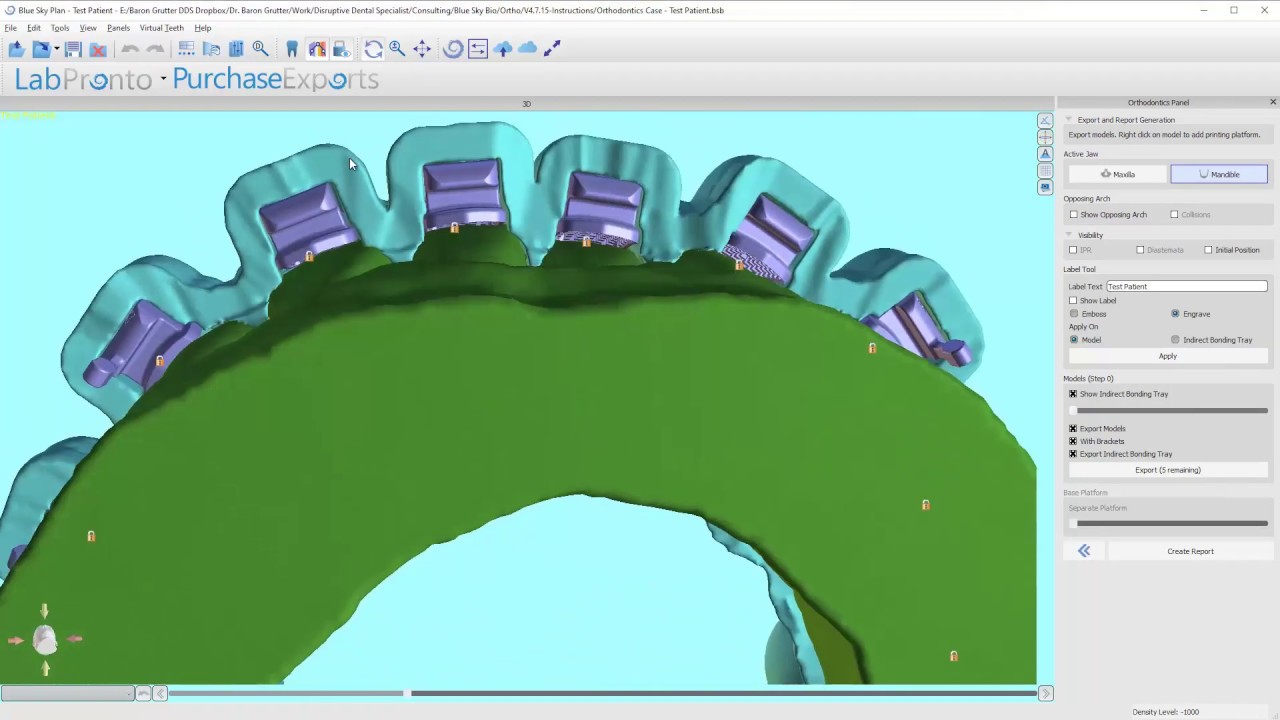1280x720 pixels.
Task: Click the Models step slider
Action: point(1168,410)
